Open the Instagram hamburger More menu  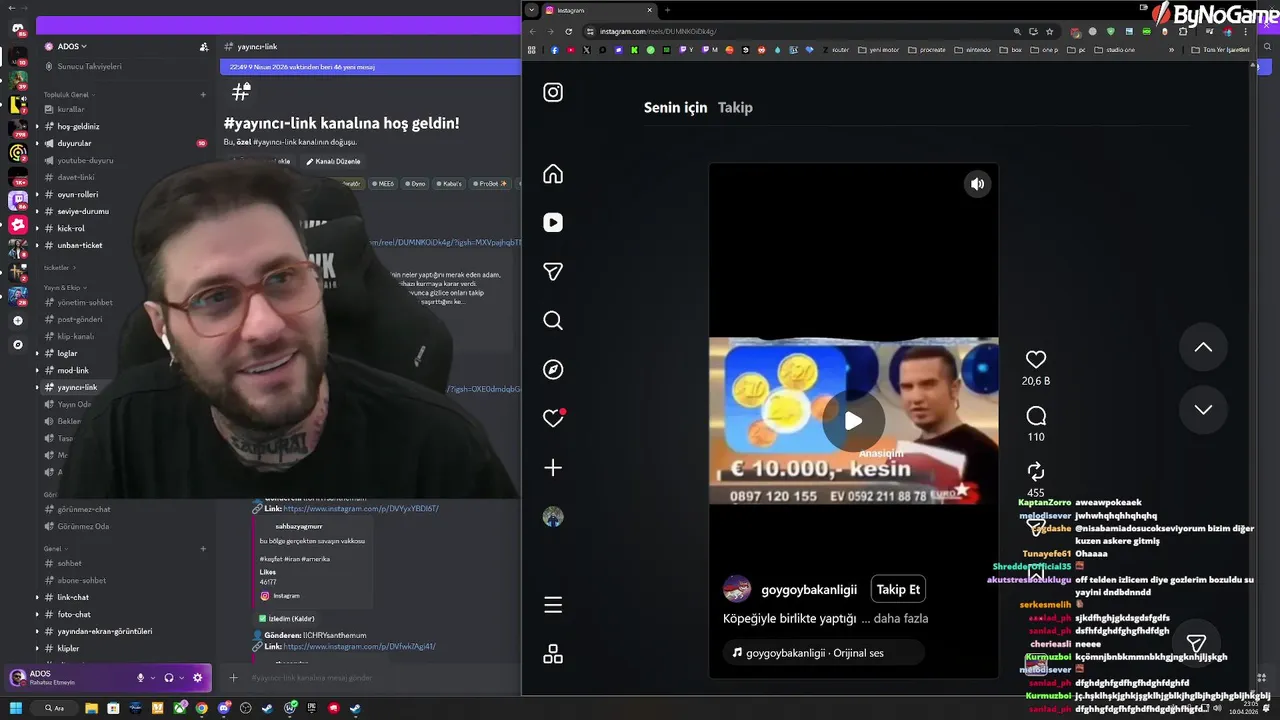tap(553, 605)
